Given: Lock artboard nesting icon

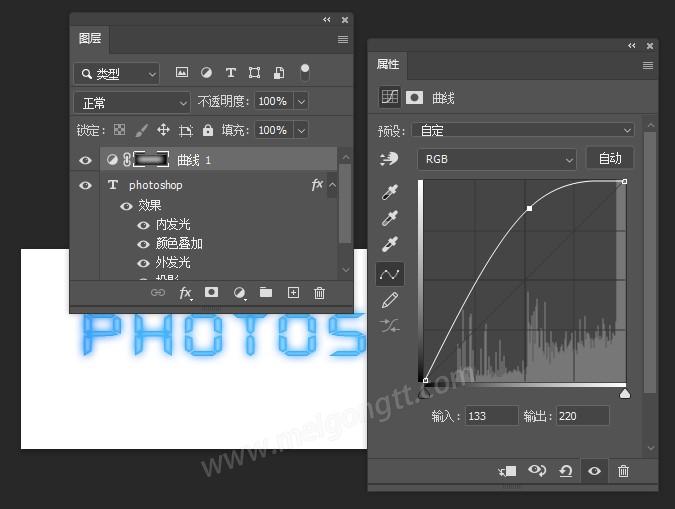Looking at the screenshot, I should click(186, 130).
